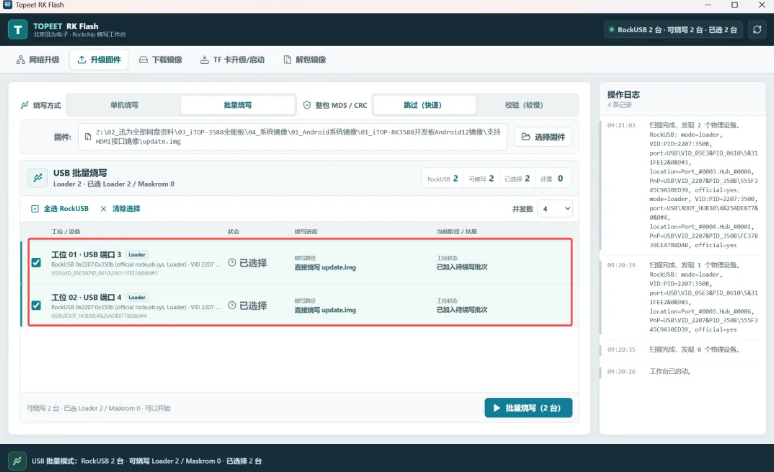The image size is (774, 472).
Task: Click the 工位 01 · USB 端口 3 title
Action: pyautogui.click(x=86, y=255)
